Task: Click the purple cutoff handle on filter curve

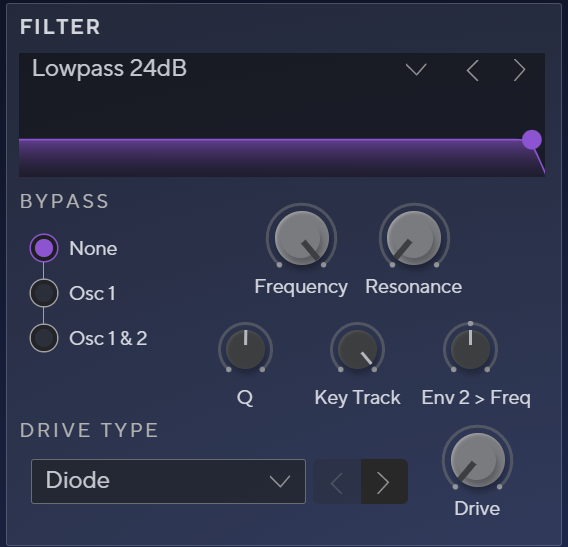Action: [532, 140]
